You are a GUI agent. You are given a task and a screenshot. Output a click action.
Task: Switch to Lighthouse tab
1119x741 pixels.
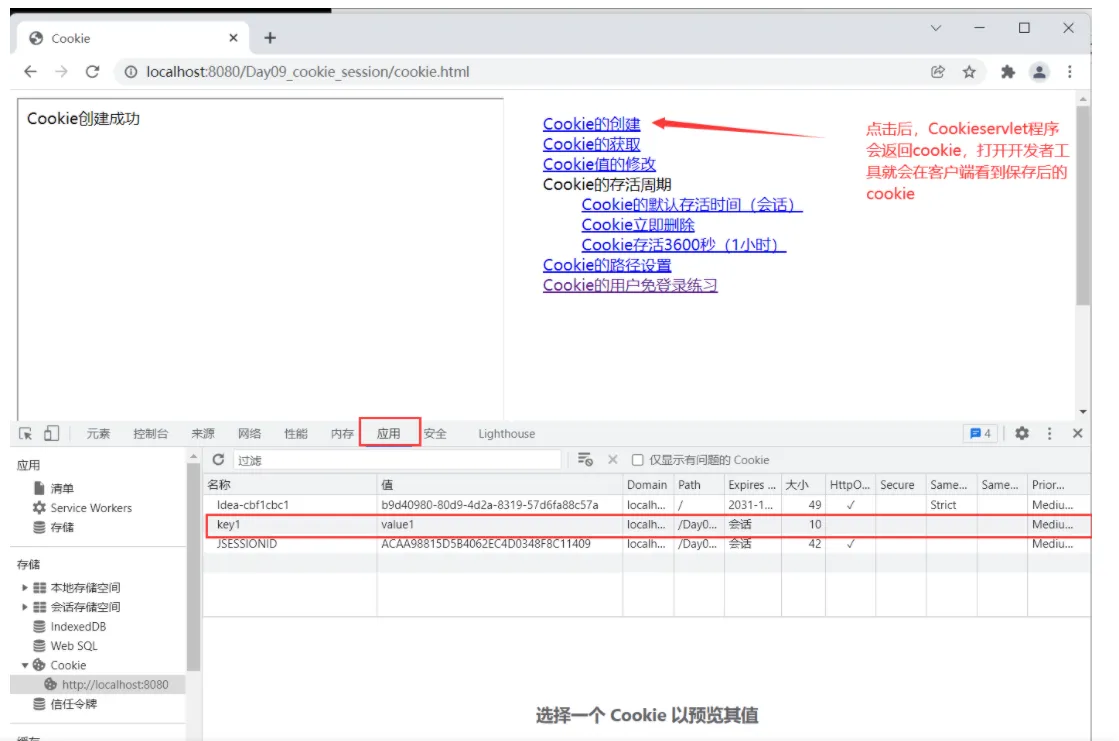[507, 433]
